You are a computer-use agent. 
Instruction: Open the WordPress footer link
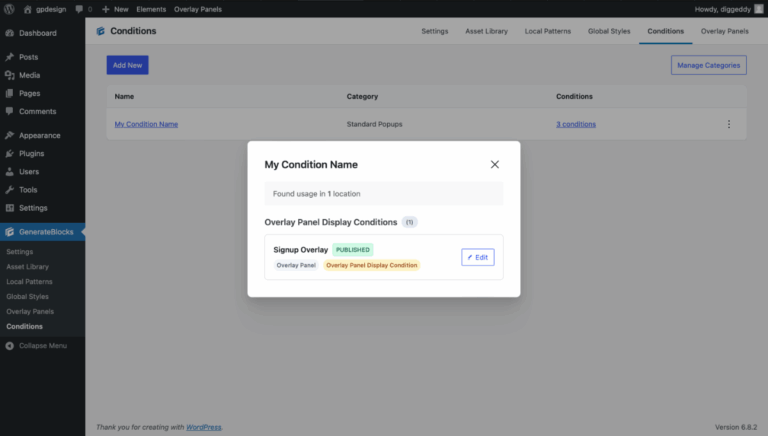tap(204, 427)
